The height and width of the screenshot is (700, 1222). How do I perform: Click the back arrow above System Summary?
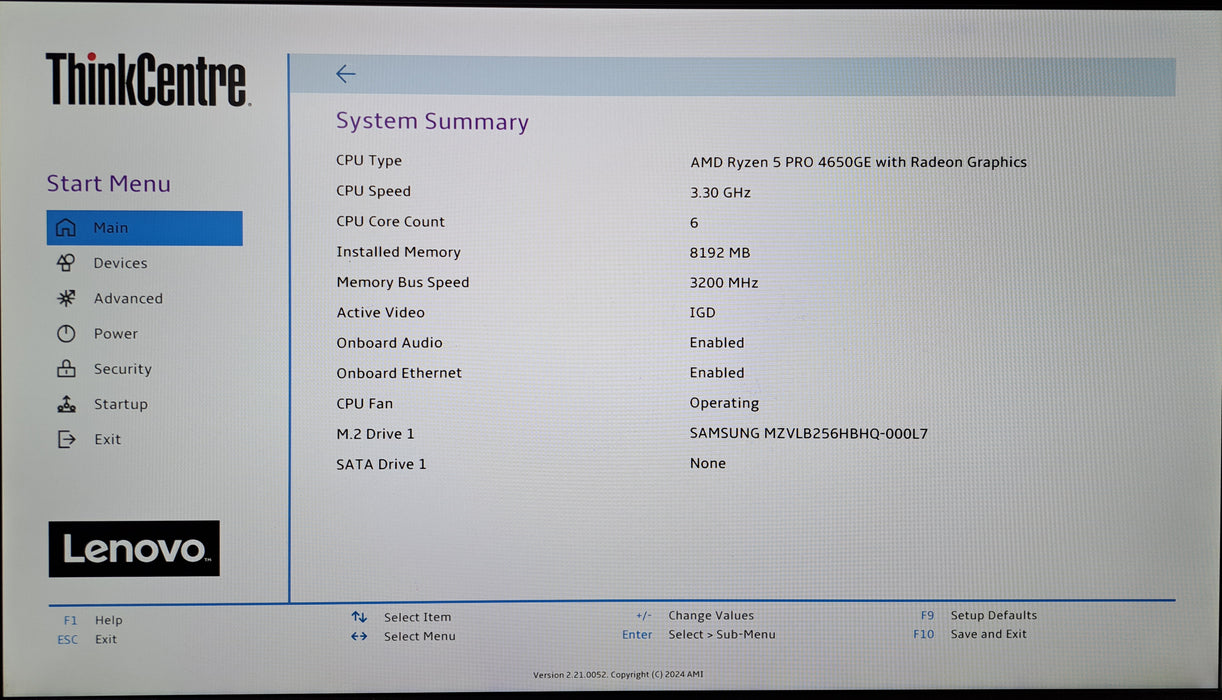pyautogui.click(x=346, y=74)
